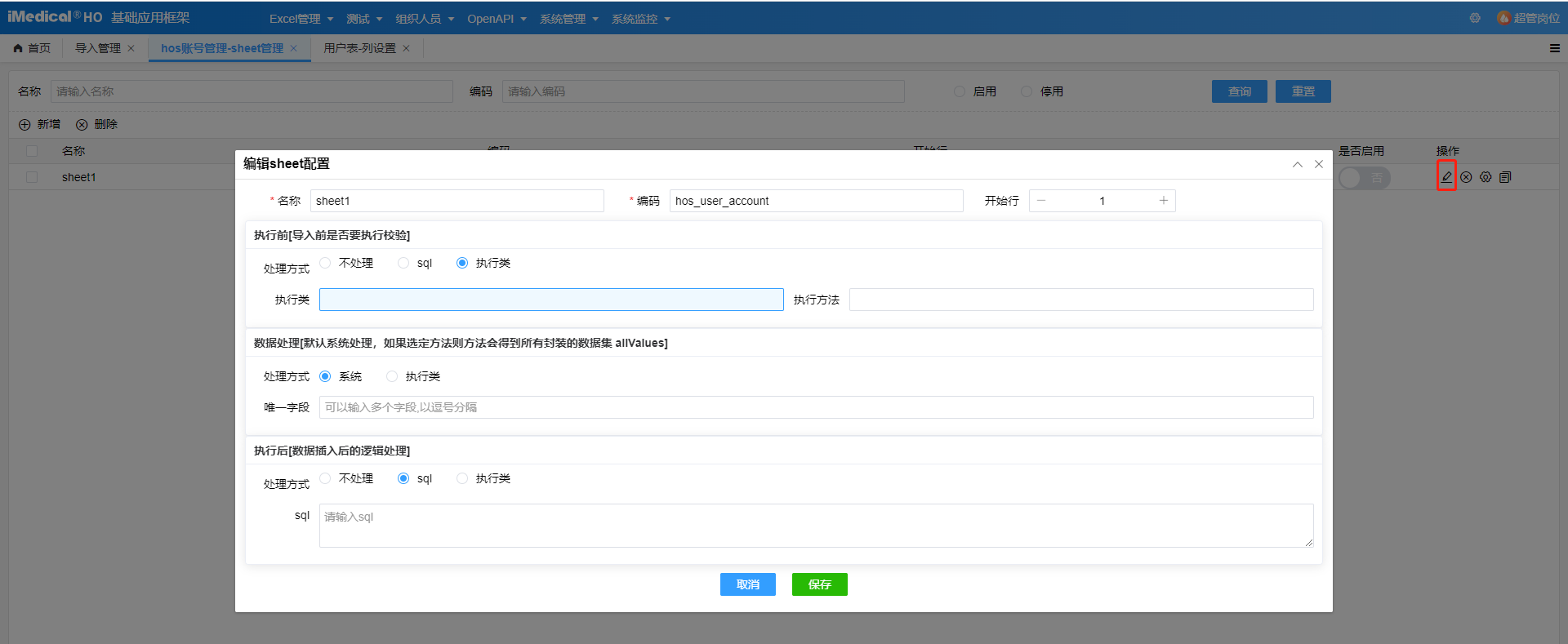Click the 重置 button

pyautogui.click(x=1303, y=91)
